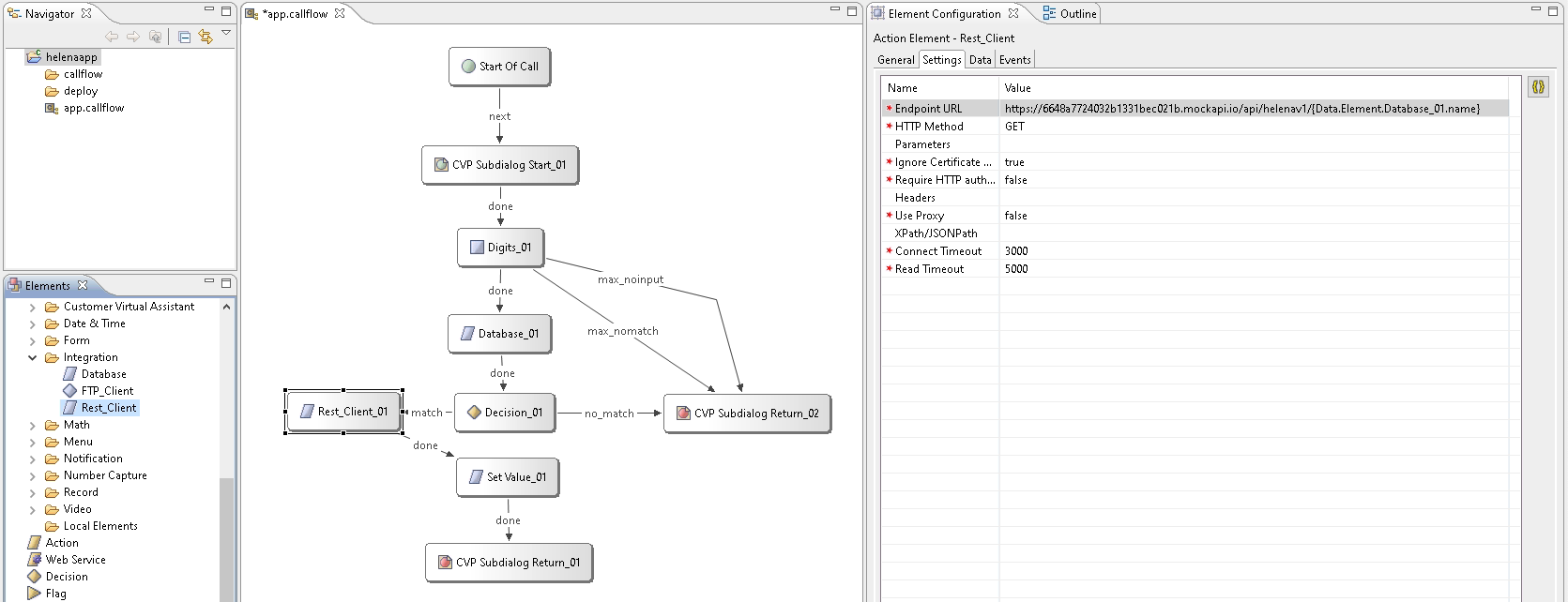1568x602 pixels.
Task: Open the Outline tab
Action: pos(1070,14)
